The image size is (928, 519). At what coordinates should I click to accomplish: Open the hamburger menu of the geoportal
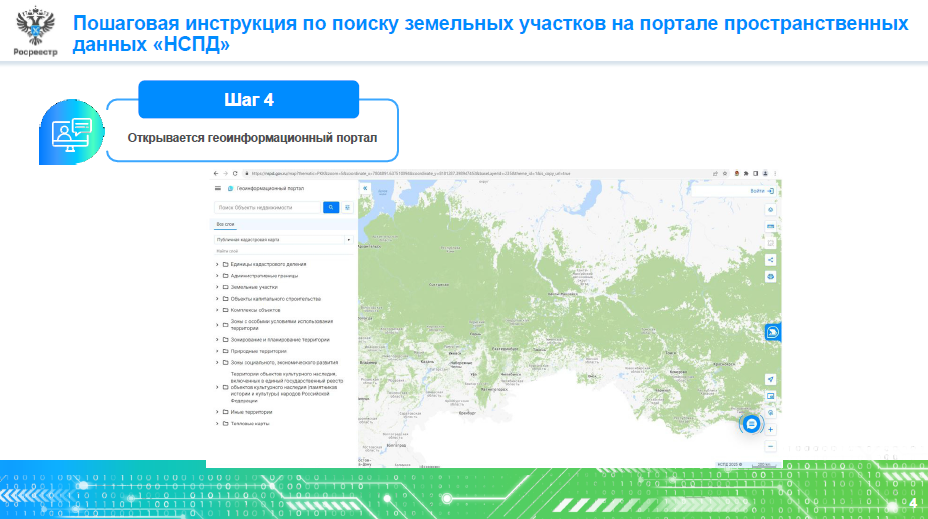pyautogui.click(x=218, y=188)
